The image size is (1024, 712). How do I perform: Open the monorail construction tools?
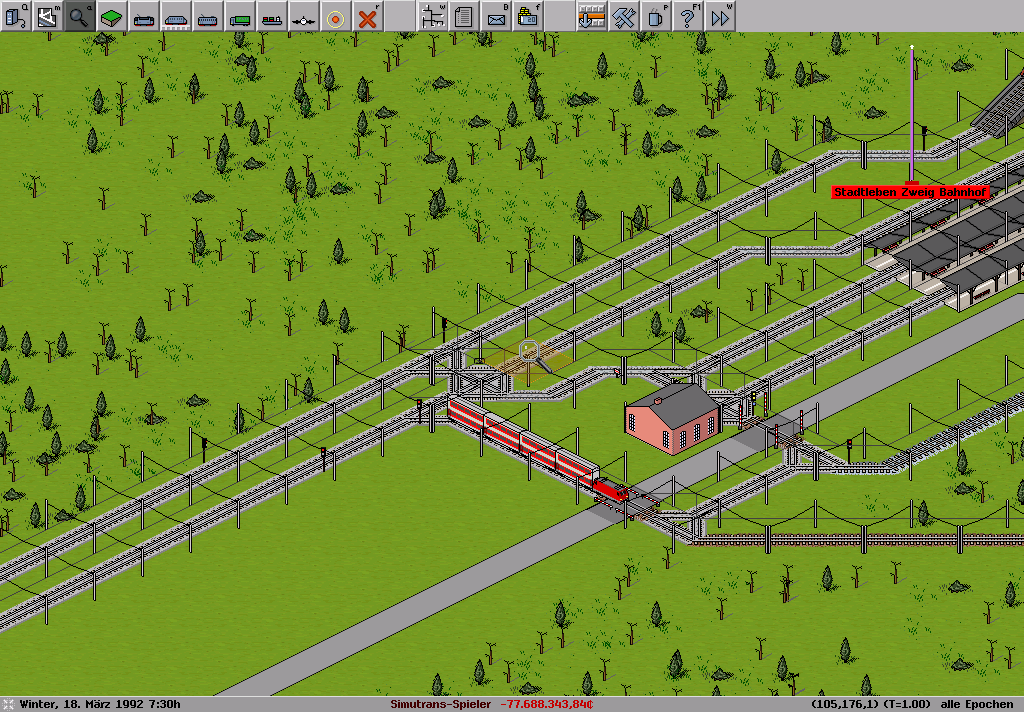pos(175,16)
